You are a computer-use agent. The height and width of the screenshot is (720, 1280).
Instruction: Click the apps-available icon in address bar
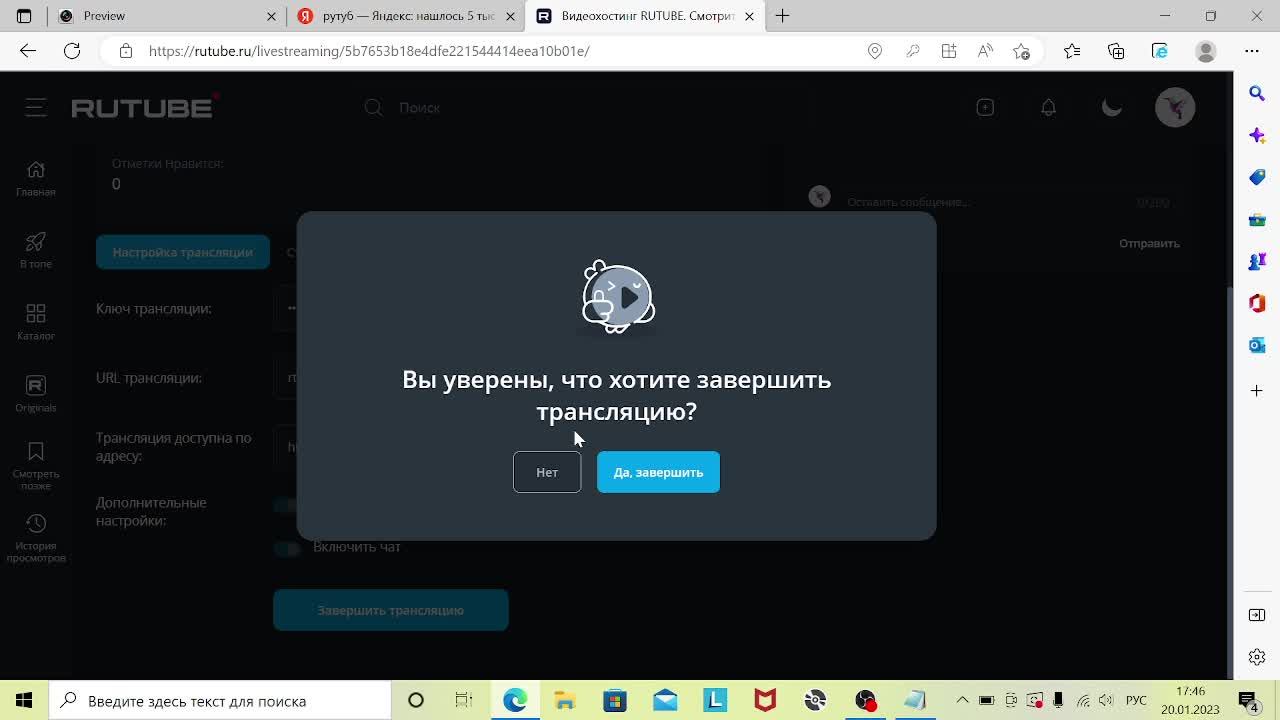[949, 51]
